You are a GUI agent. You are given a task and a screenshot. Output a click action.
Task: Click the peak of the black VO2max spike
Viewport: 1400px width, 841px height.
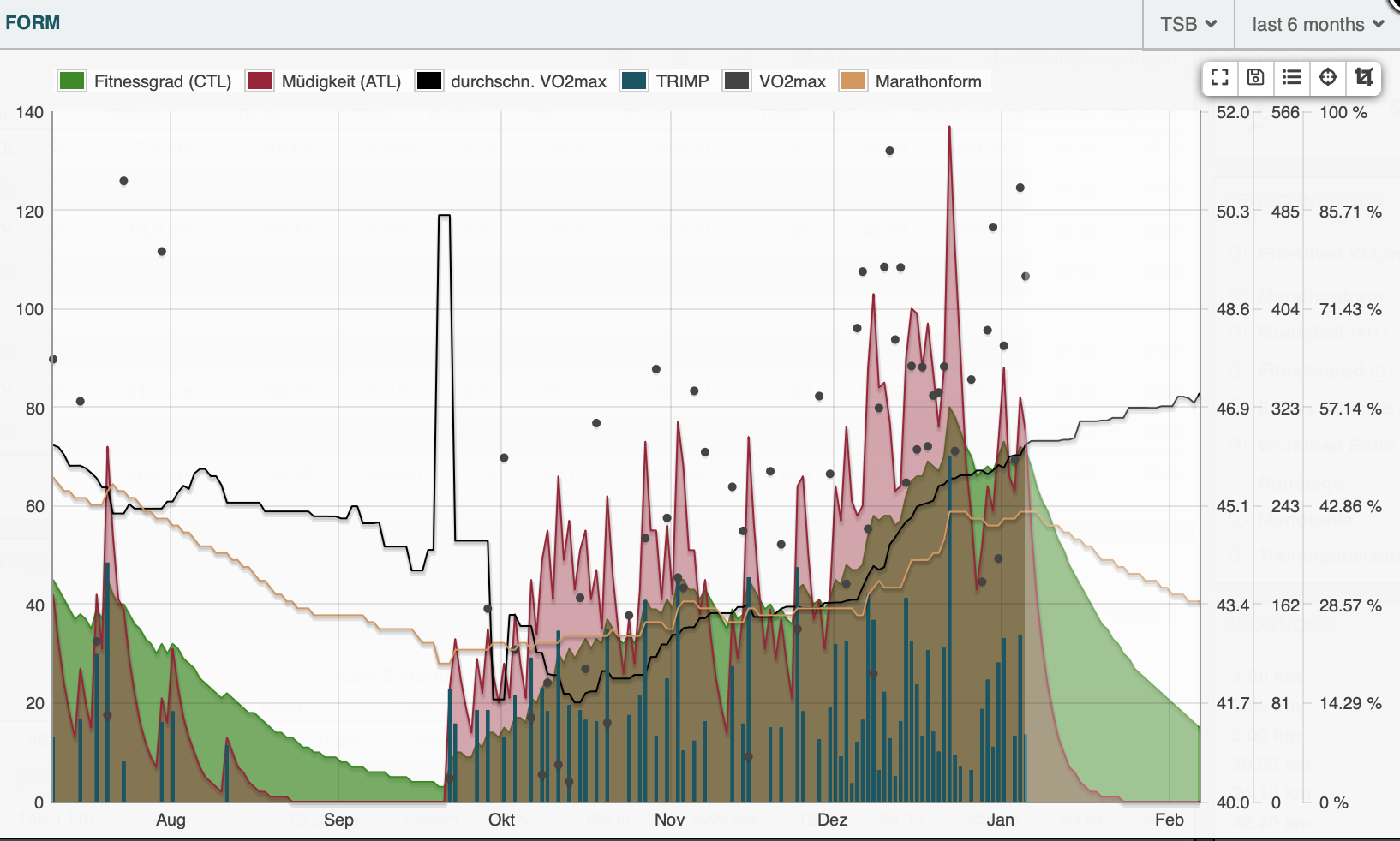pos(444,216)
